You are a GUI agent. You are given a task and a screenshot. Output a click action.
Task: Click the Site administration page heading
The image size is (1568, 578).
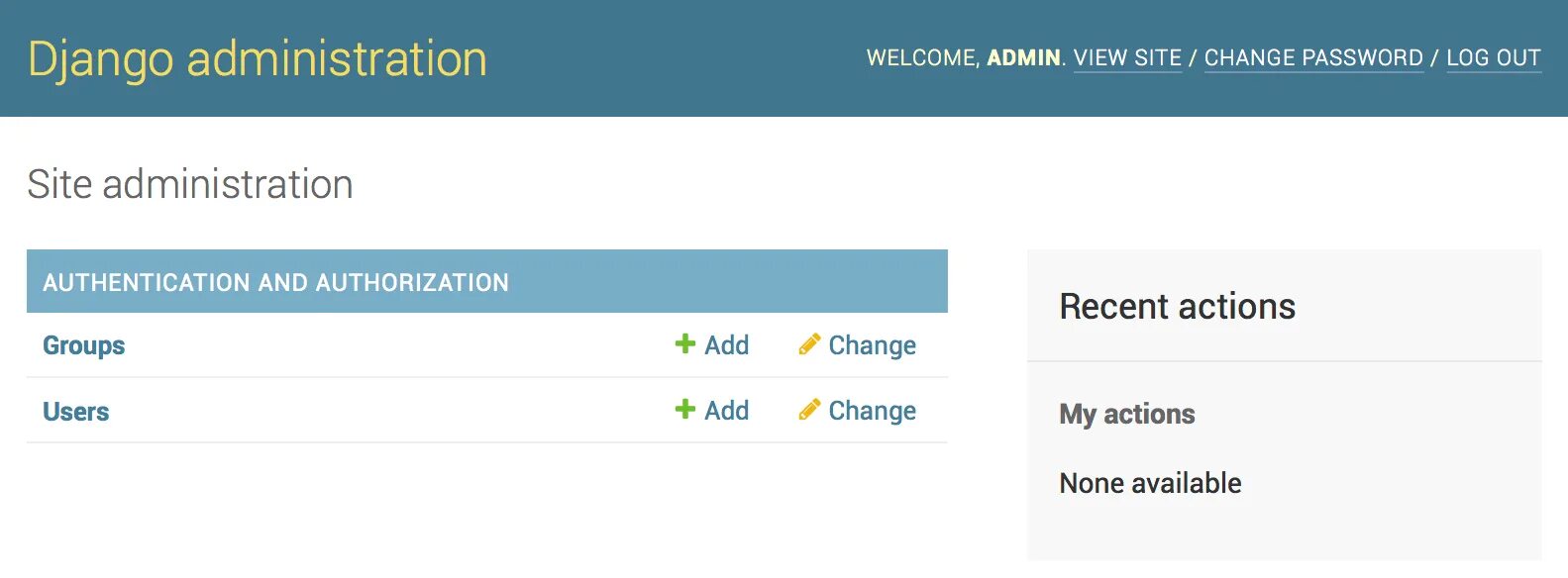[190, 185]
